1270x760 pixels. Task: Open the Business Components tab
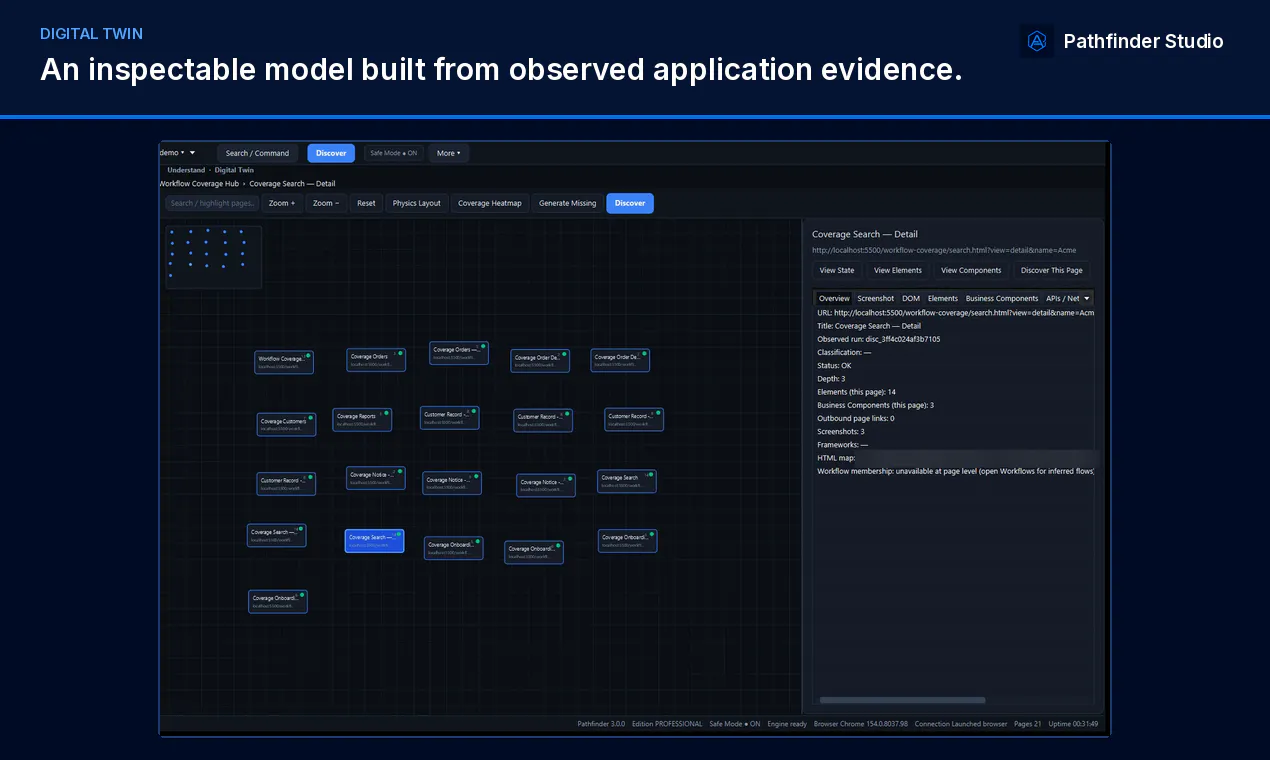point(1002,298)
